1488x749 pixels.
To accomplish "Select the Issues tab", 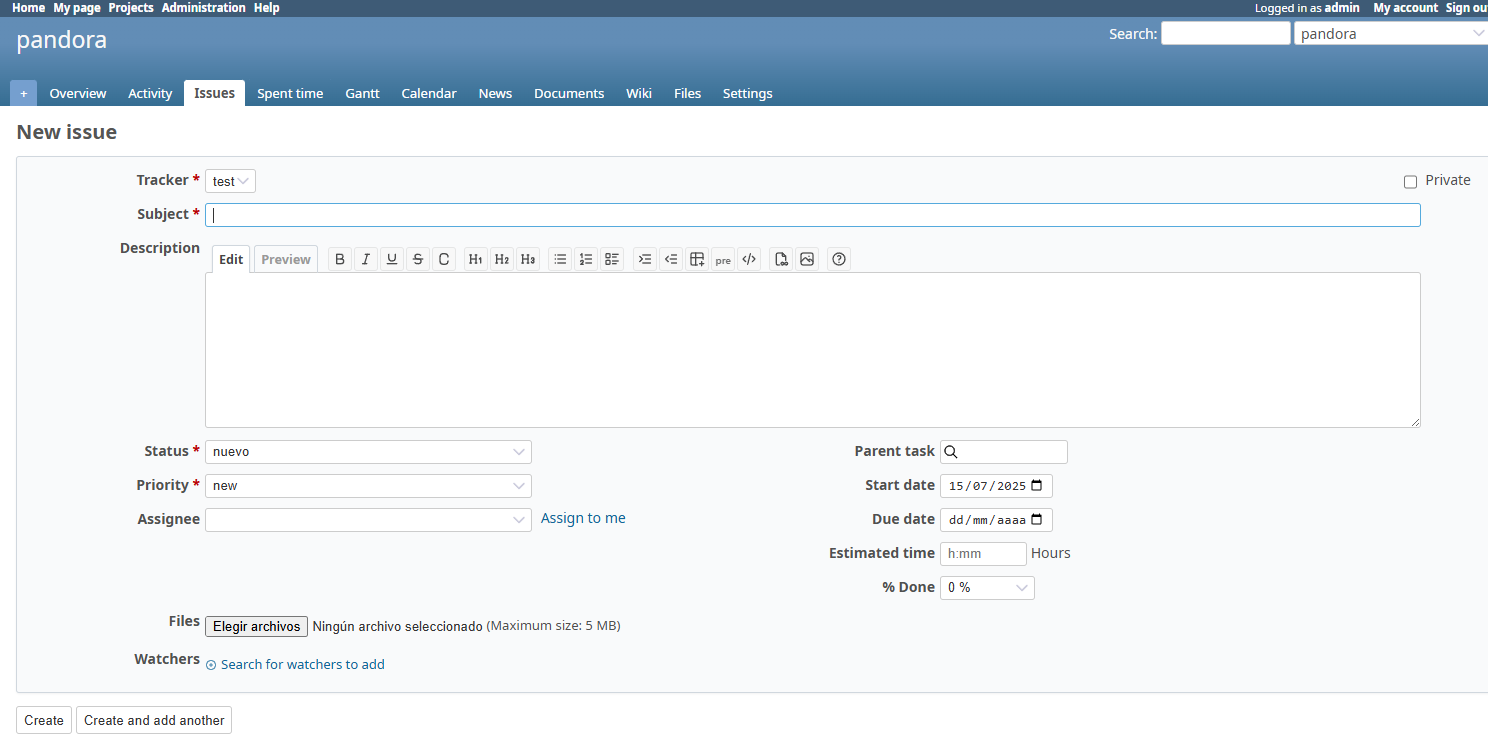I will (x=215, y=93).
